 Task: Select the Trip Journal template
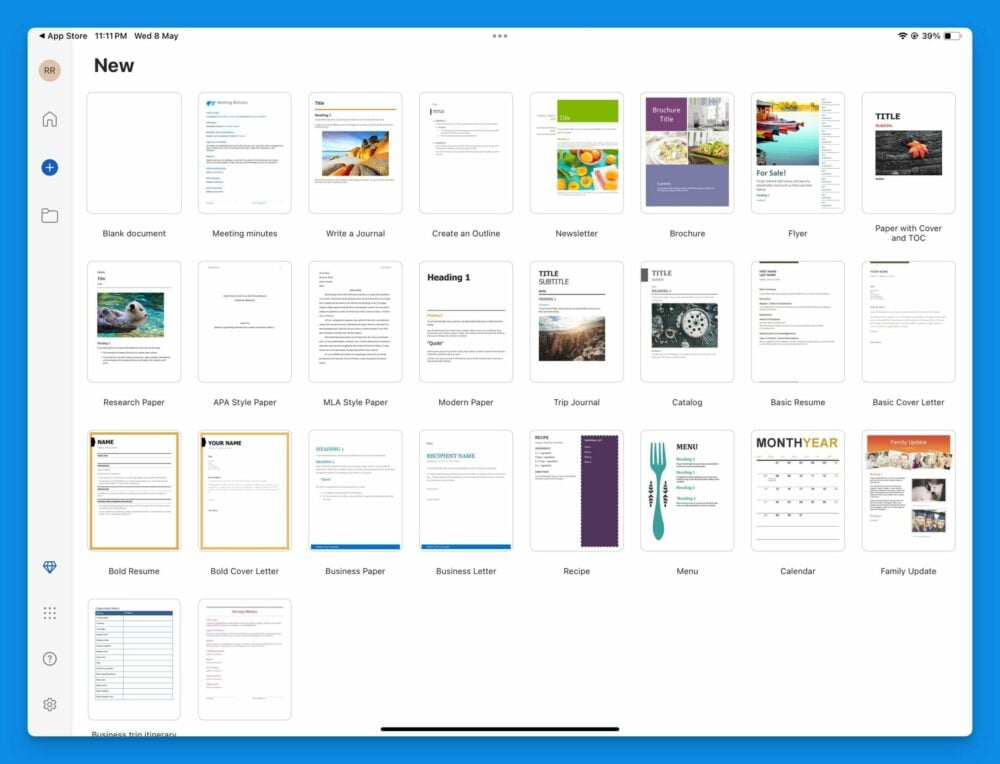577,322
